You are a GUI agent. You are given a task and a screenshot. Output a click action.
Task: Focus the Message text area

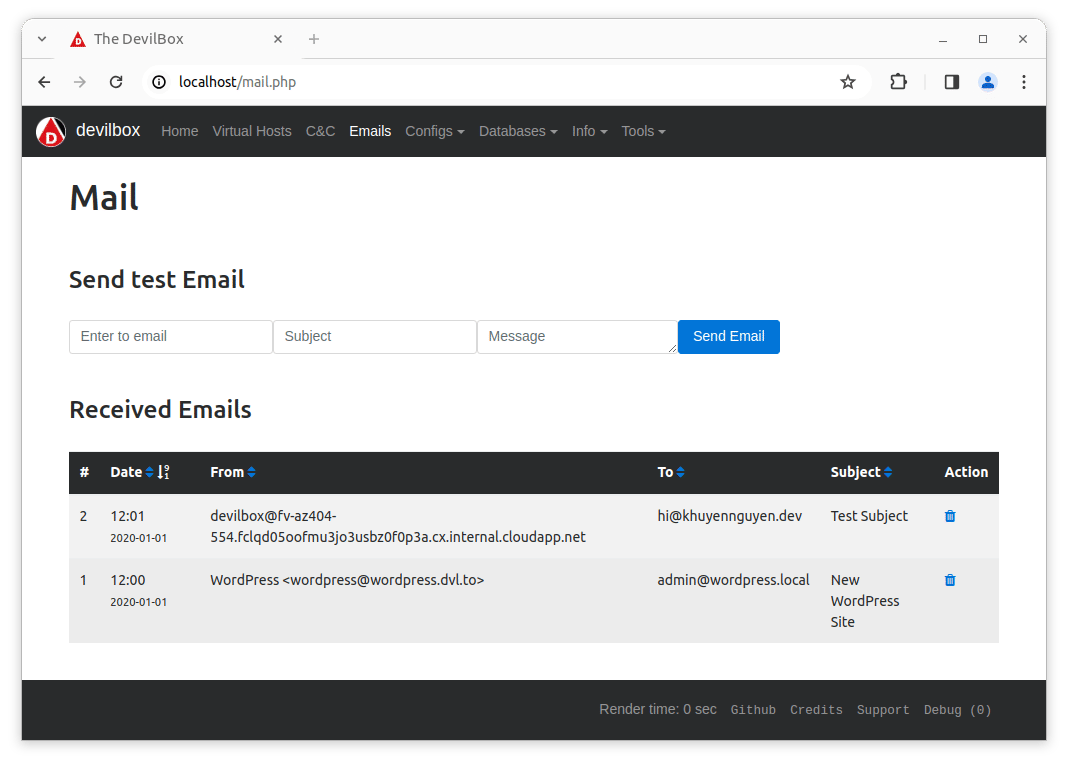576,337
